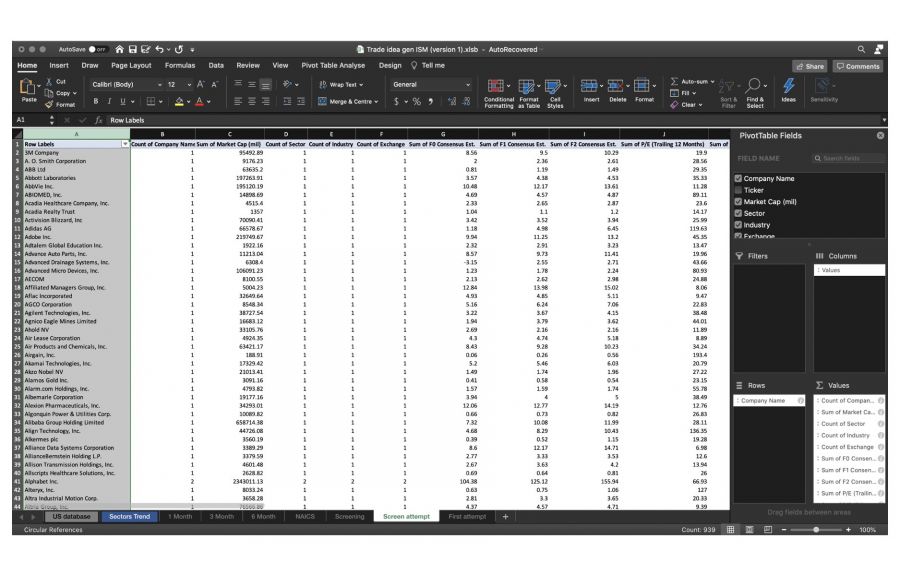This screenshot has width=900, height=576.
Task: Click Conditional Formatting icon
Action: (x=496, y=87)
